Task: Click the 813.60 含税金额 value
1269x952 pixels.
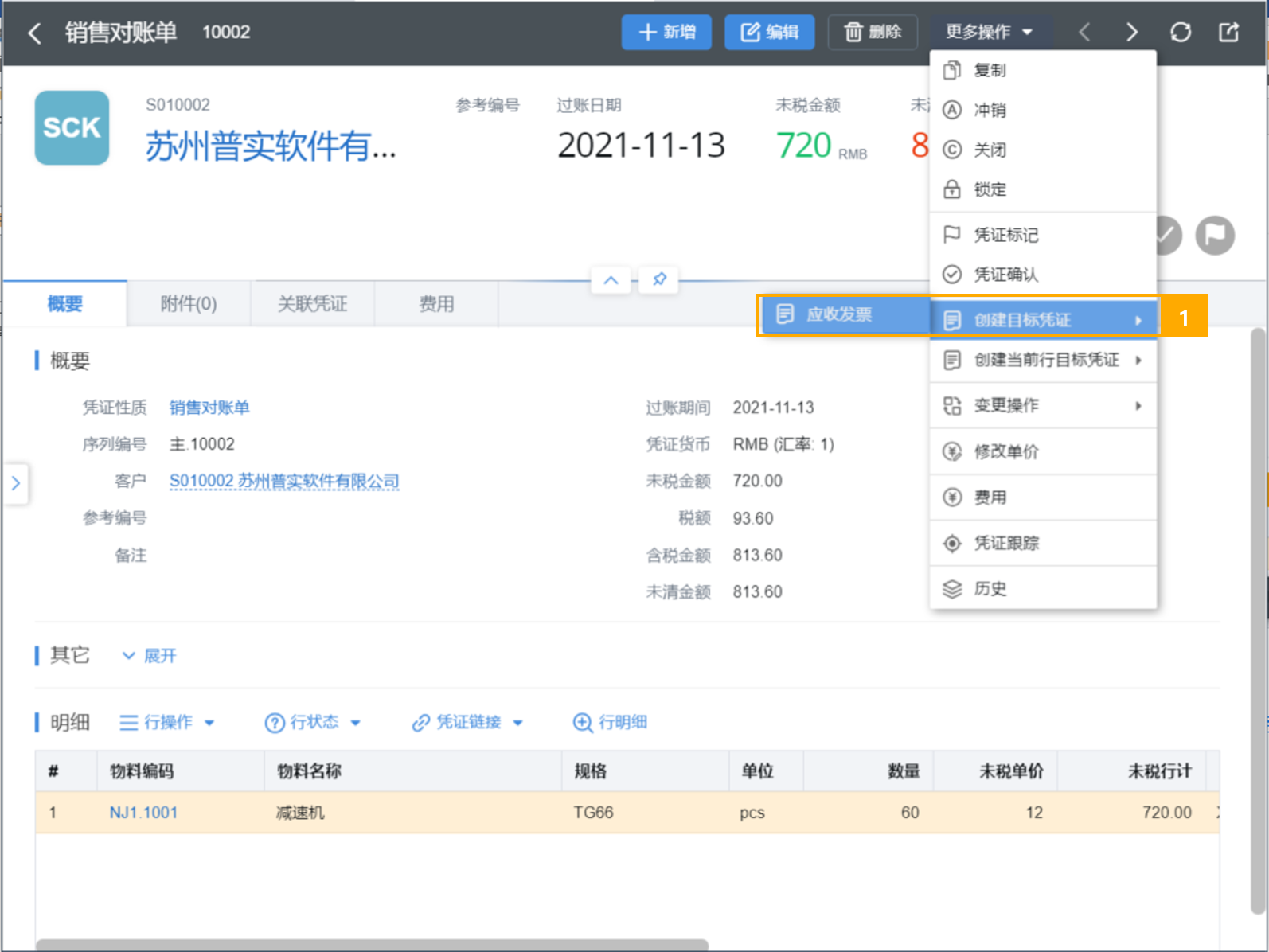Action: click(x=757, y=555)
